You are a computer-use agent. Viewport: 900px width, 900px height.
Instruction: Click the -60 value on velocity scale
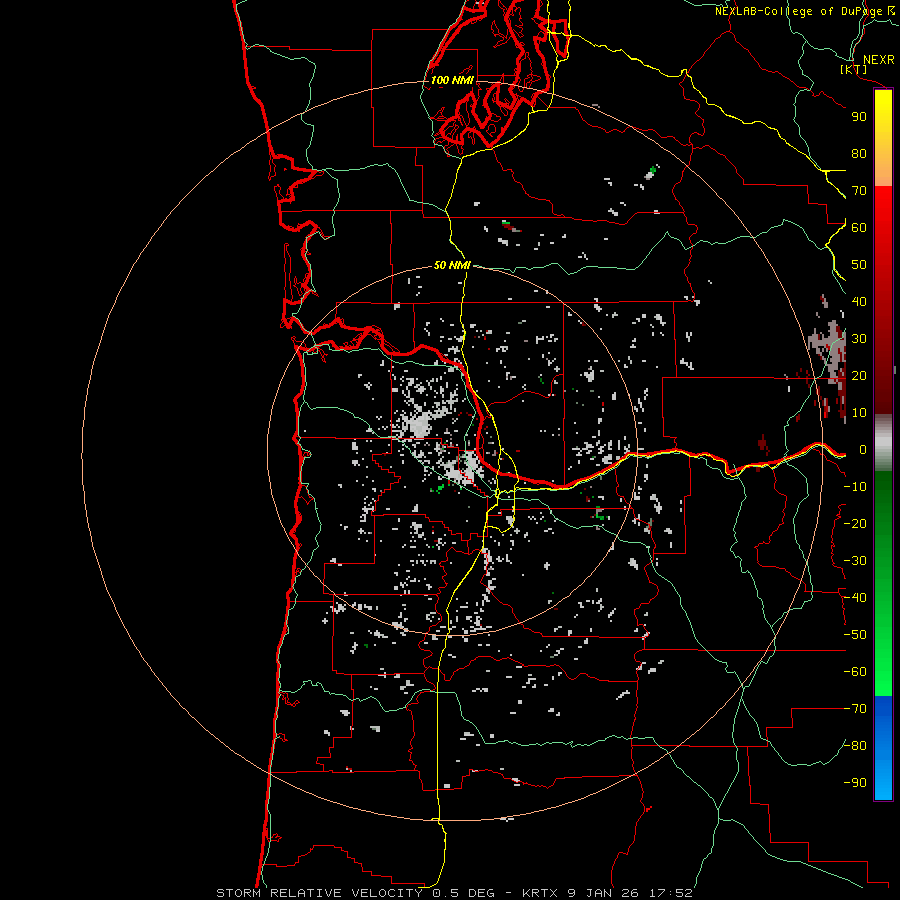pos(855,672)
